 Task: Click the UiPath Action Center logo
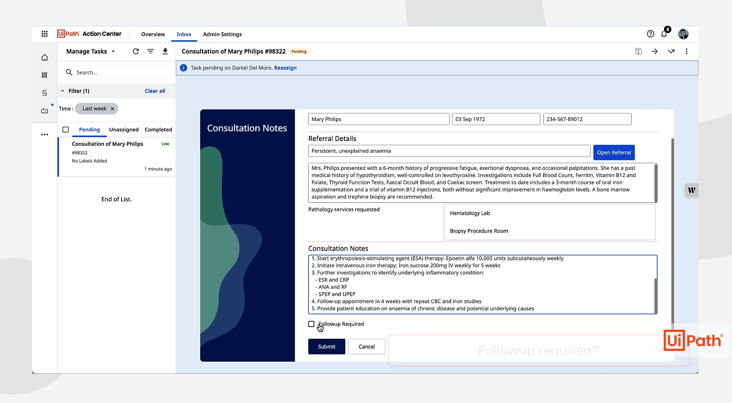(89, 34)
